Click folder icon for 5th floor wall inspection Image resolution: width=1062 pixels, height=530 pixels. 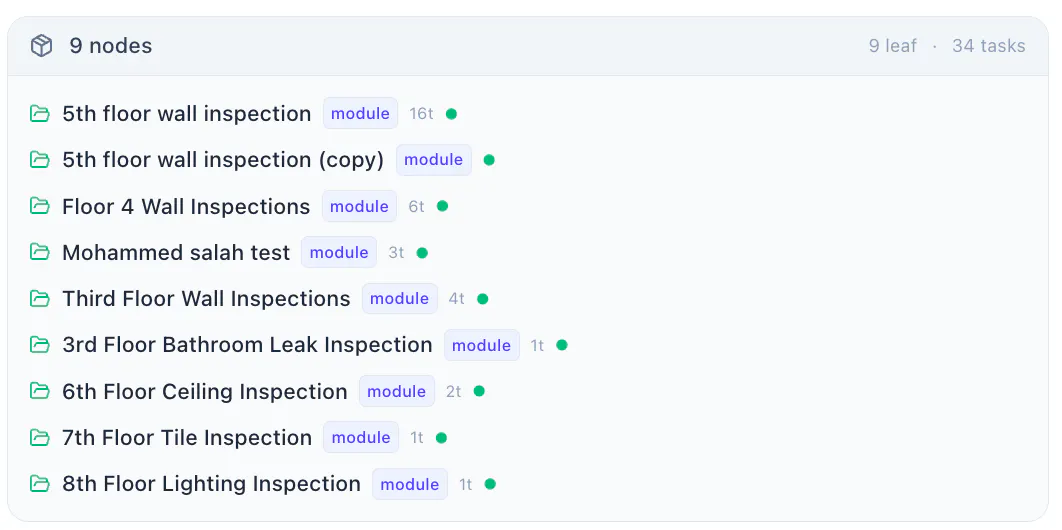(40, 114)
